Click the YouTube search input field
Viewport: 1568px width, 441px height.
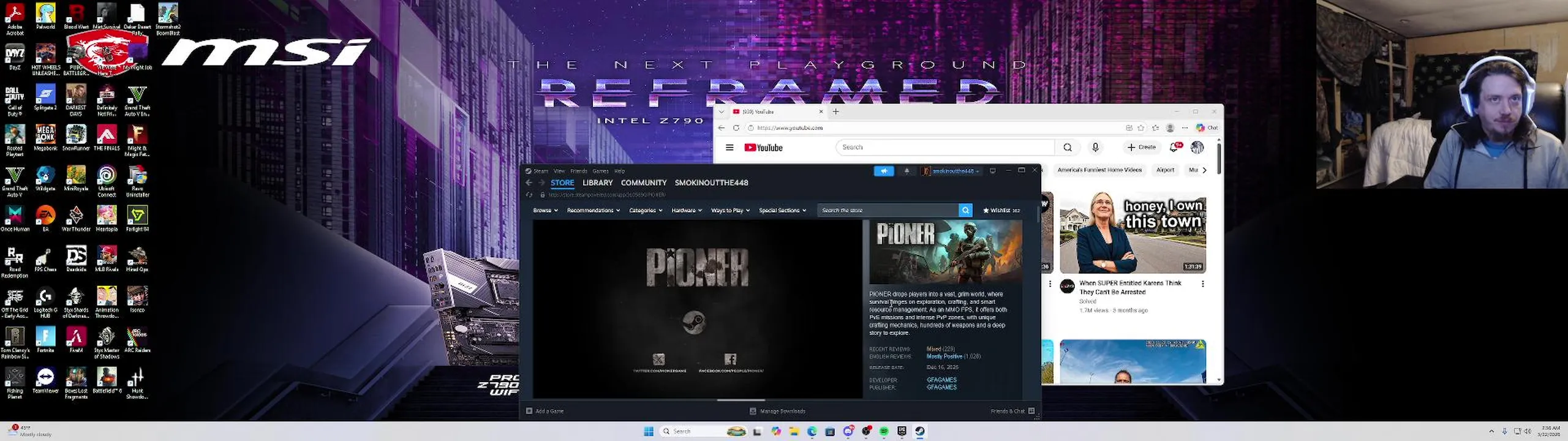tap(945, 148)
